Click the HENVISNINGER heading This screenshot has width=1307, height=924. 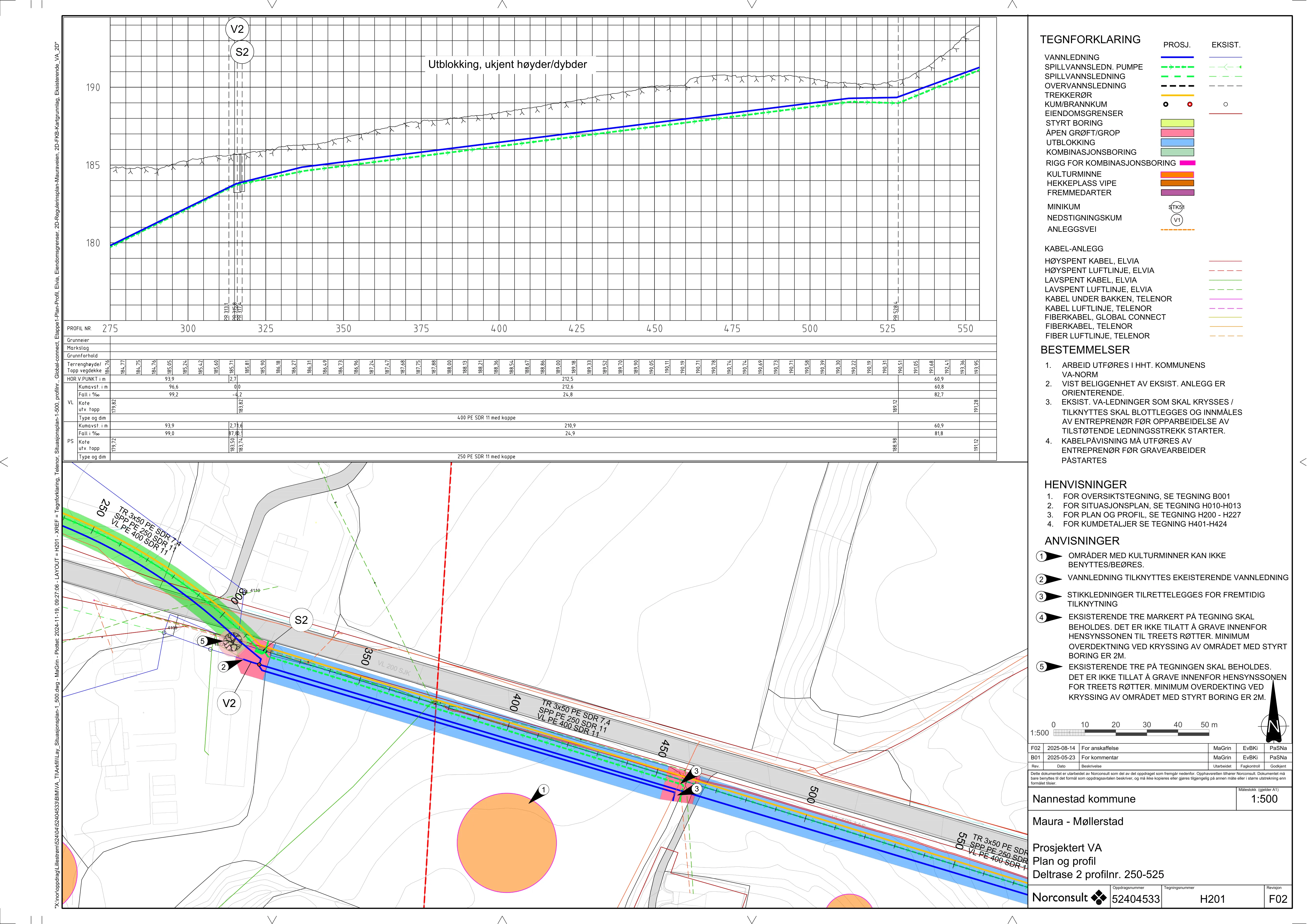1085,485
